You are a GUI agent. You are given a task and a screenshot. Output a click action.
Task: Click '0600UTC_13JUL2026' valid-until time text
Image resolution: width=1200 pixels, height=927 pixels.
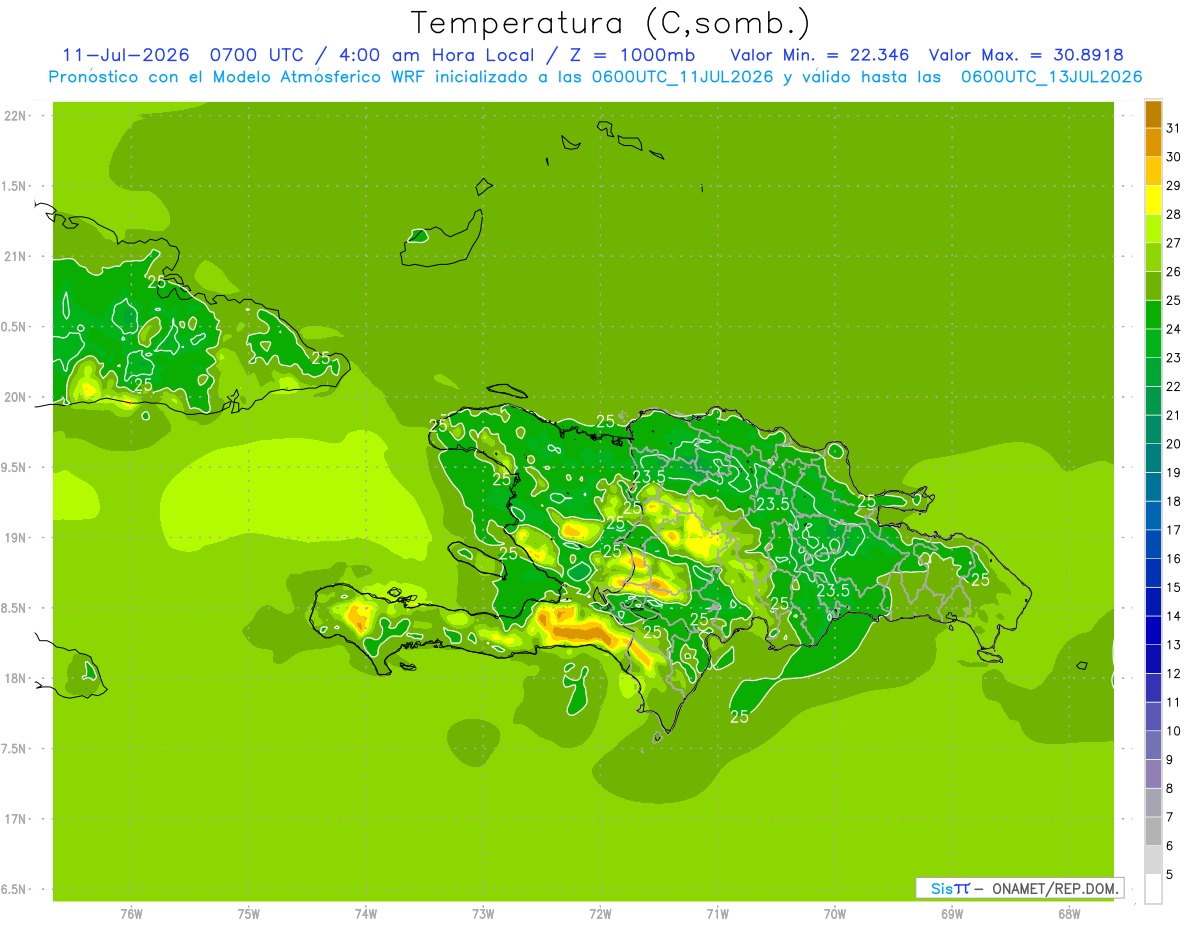tap(1051, 77)
